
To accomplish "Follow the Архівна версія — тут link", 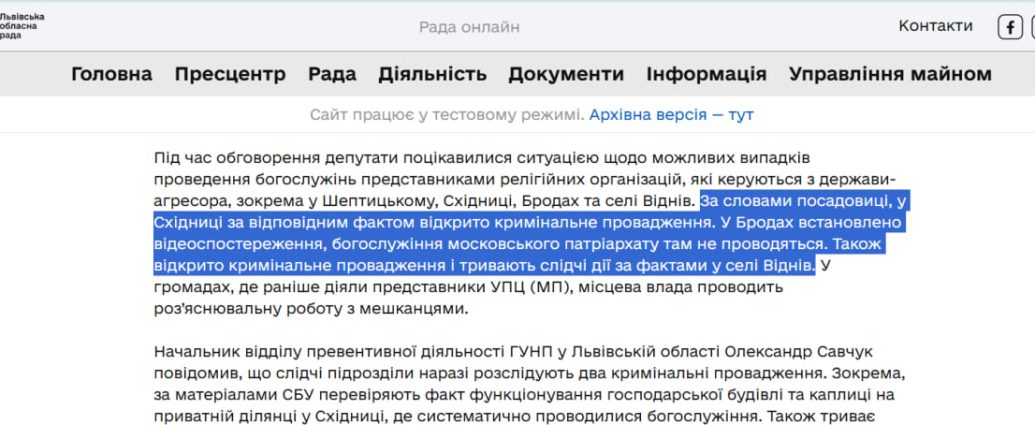I will [x=671, y=115].
